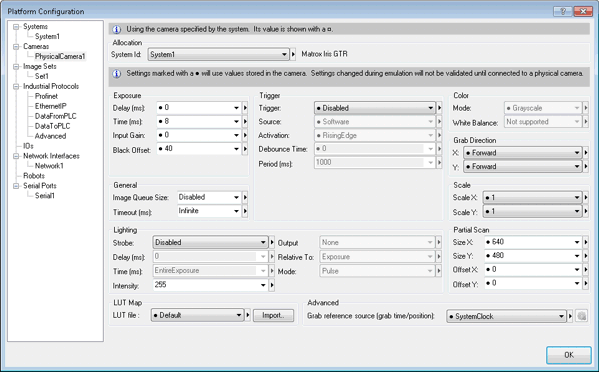Image resolution: width=599 pixels, height=372 pixels.
Task: Click info icon in camera message bar
Action: pyautogui.click(x=117, y=29)
